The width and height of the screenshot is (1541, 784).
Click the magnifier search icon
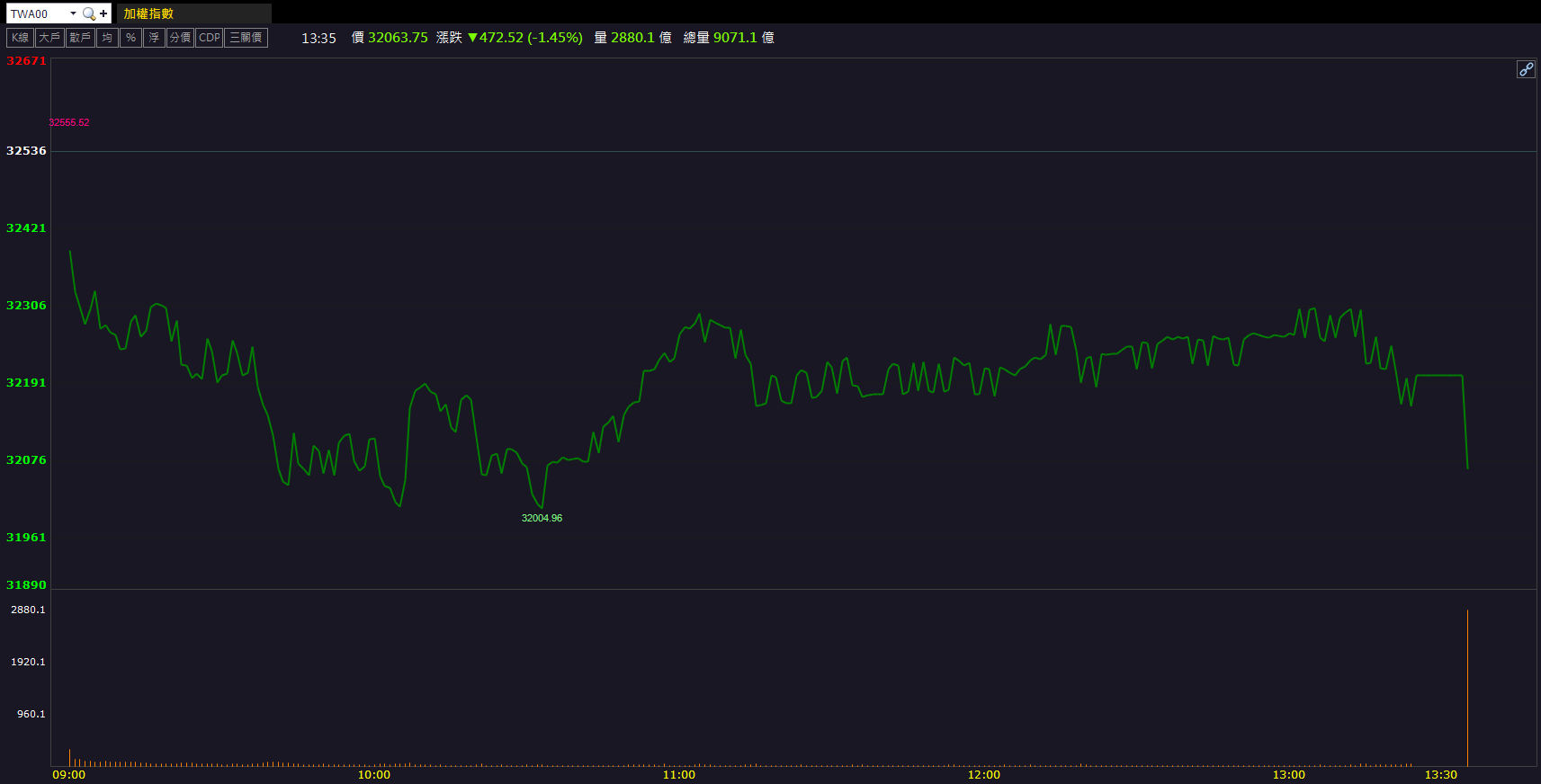pyautogui.click(x=88, y=13)
